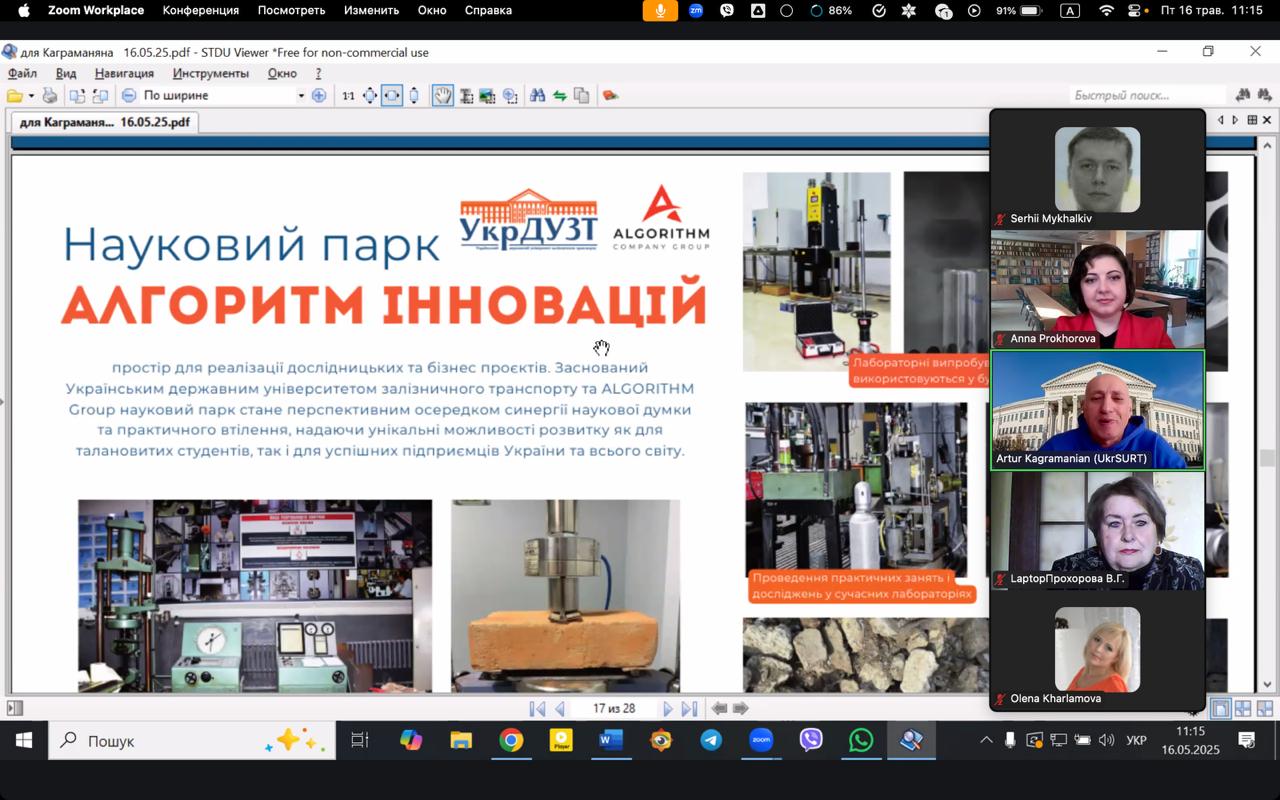1280x800 pixels.
Task: Choose the zoom selection tool
Action: click(510, 96)
